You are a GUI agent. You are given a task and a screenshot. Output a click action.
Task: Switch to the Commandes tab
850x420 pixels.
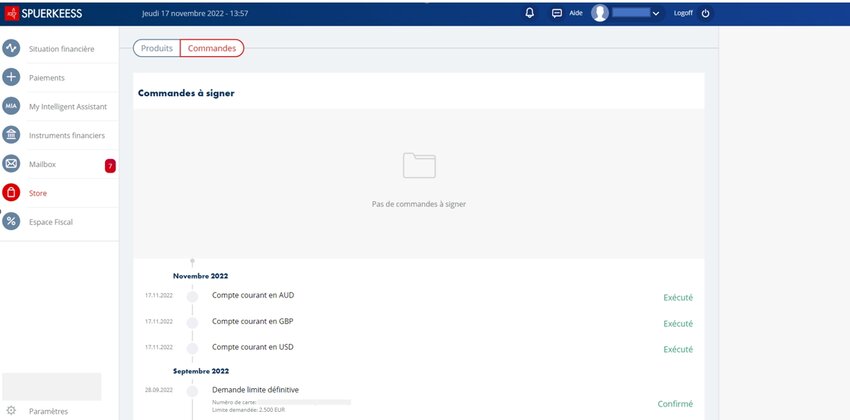click(212, 48)
